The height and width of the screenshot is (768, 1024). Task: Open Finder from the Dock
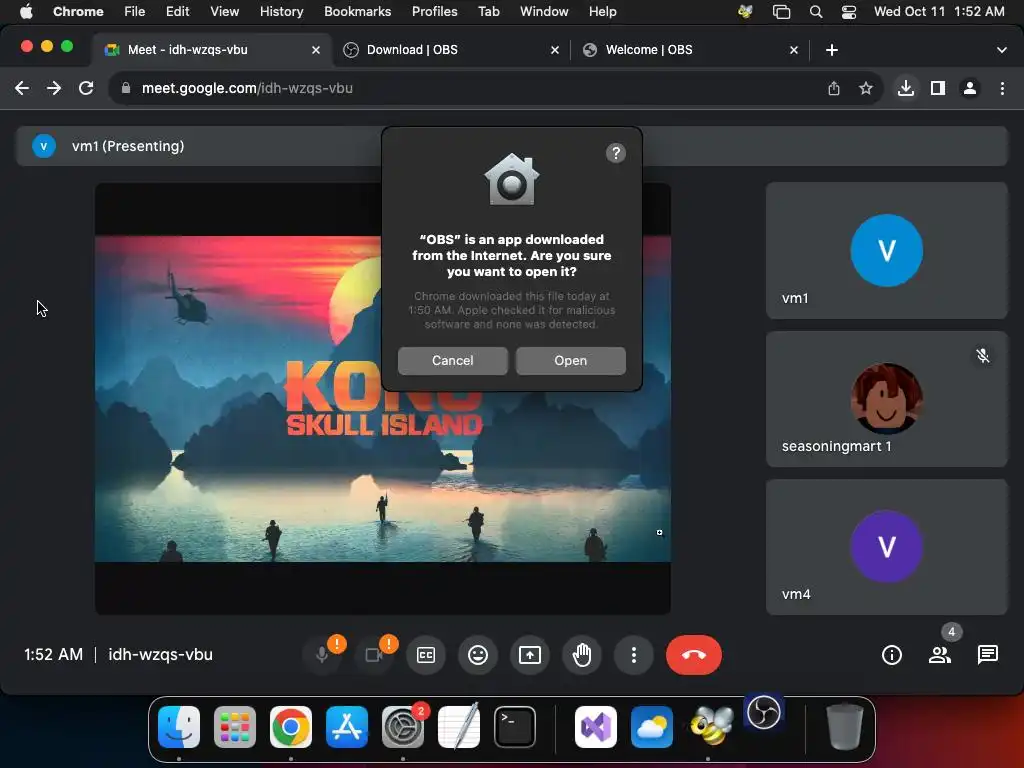point(179,727)
